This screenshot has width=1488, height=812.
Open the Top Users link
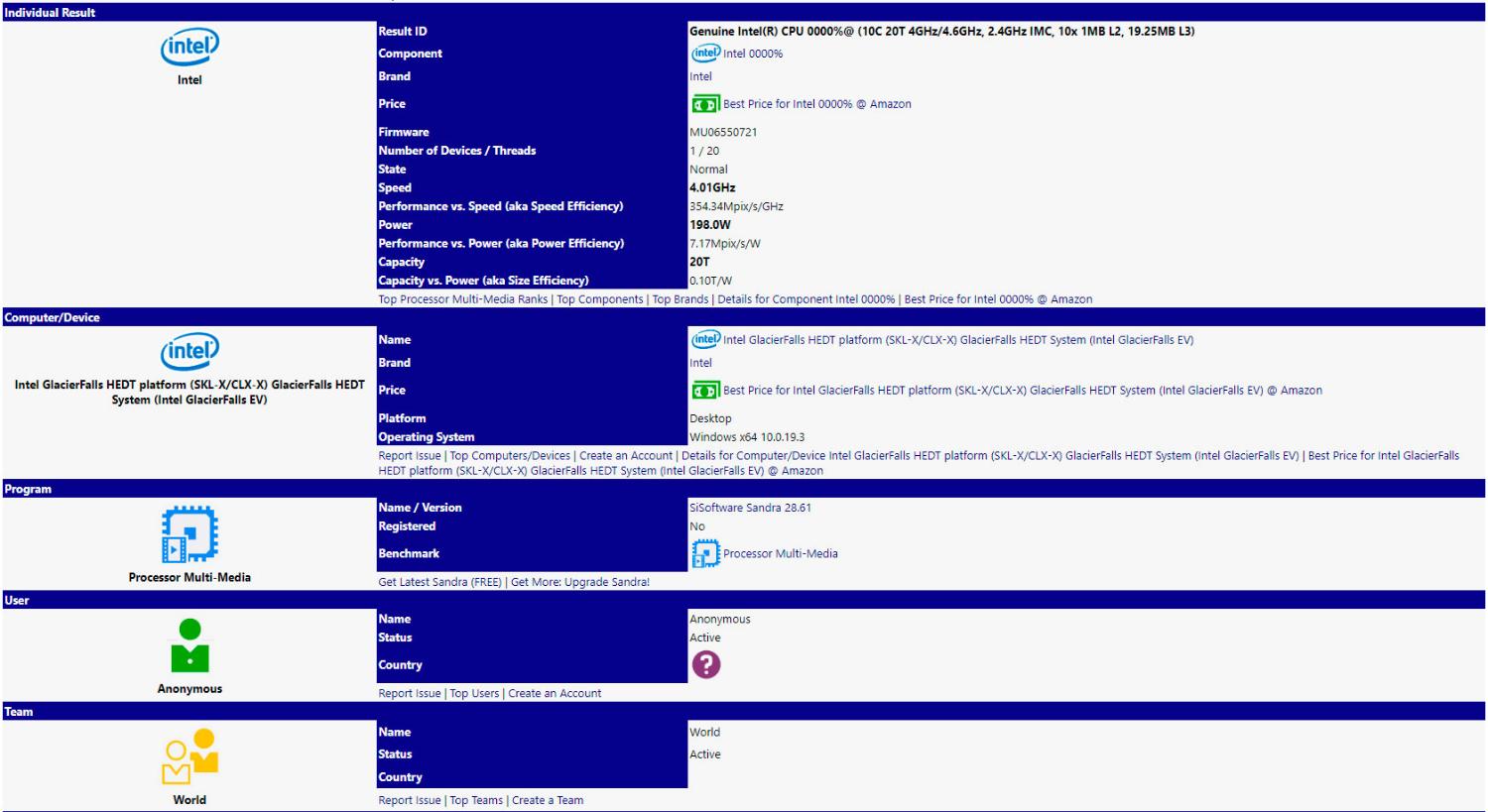[x=474, y=693]
